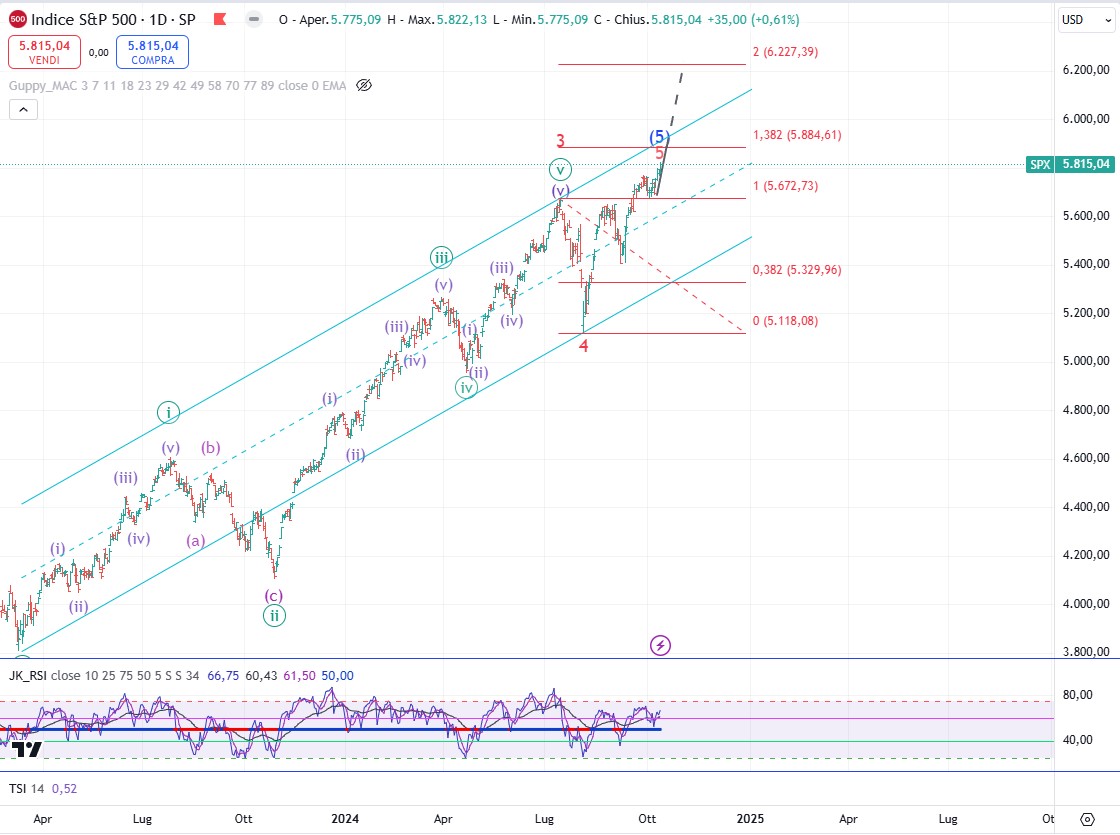This screenshot has height=835, width=1120.
Task: Select the green circled ii wave label
Action: click(274, 616)
